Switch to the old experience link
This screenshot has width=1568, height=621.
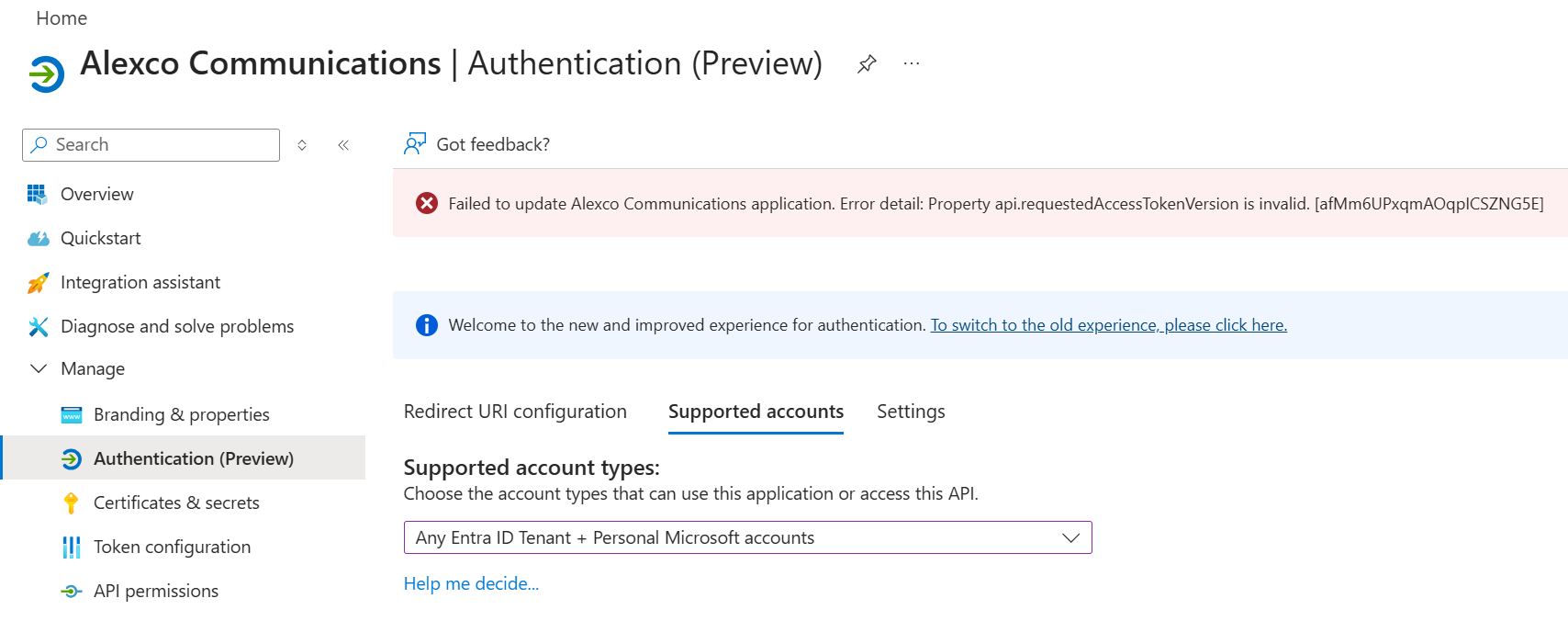[1109, 325]
